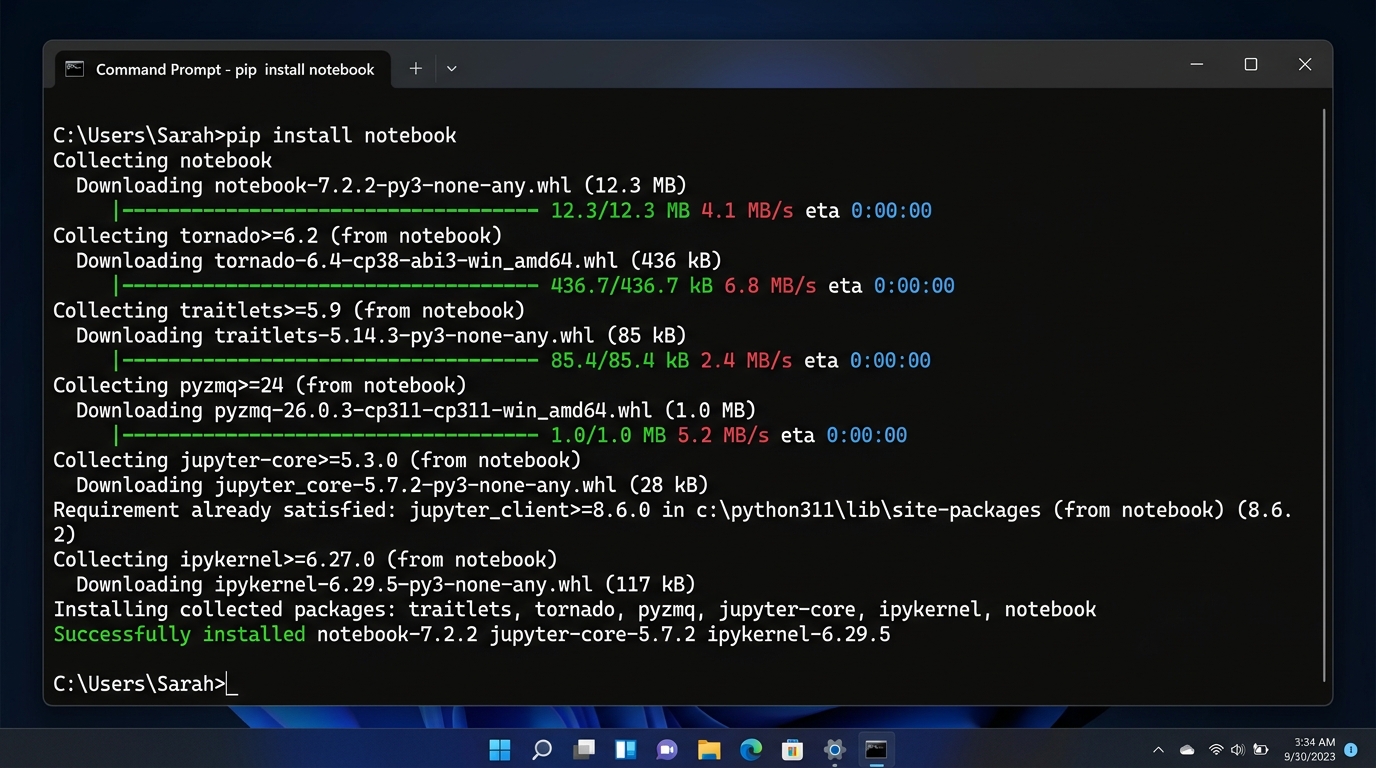This screenshot has height=768, width=1376.
Task: Click the traitlets 85.4 kB progress bar
Action: click(327, 361)
